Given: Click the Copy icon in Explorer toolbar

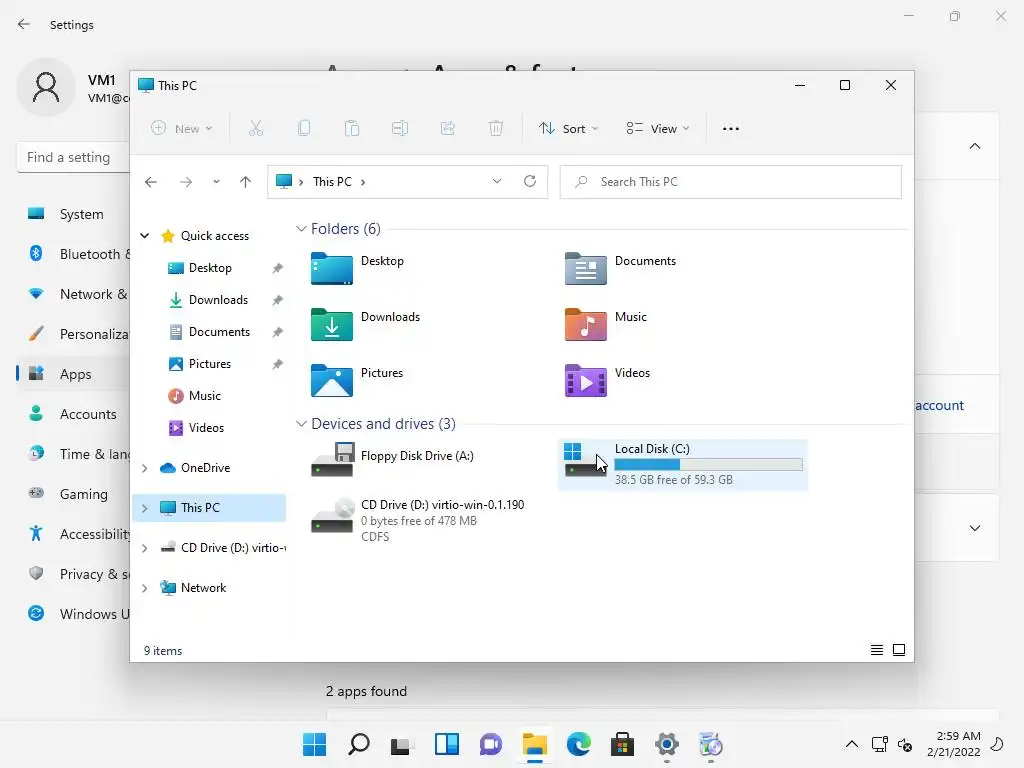Looking at the screenshot, I should click(304, 128).
